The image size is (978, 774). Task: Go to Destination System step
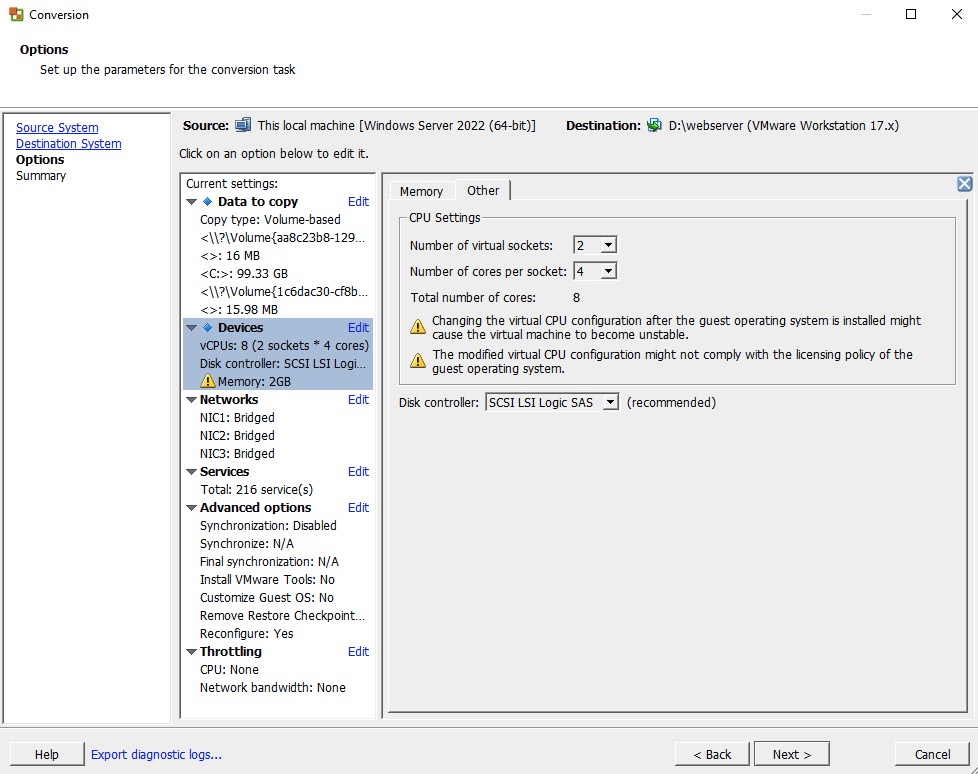click(69, 143)
